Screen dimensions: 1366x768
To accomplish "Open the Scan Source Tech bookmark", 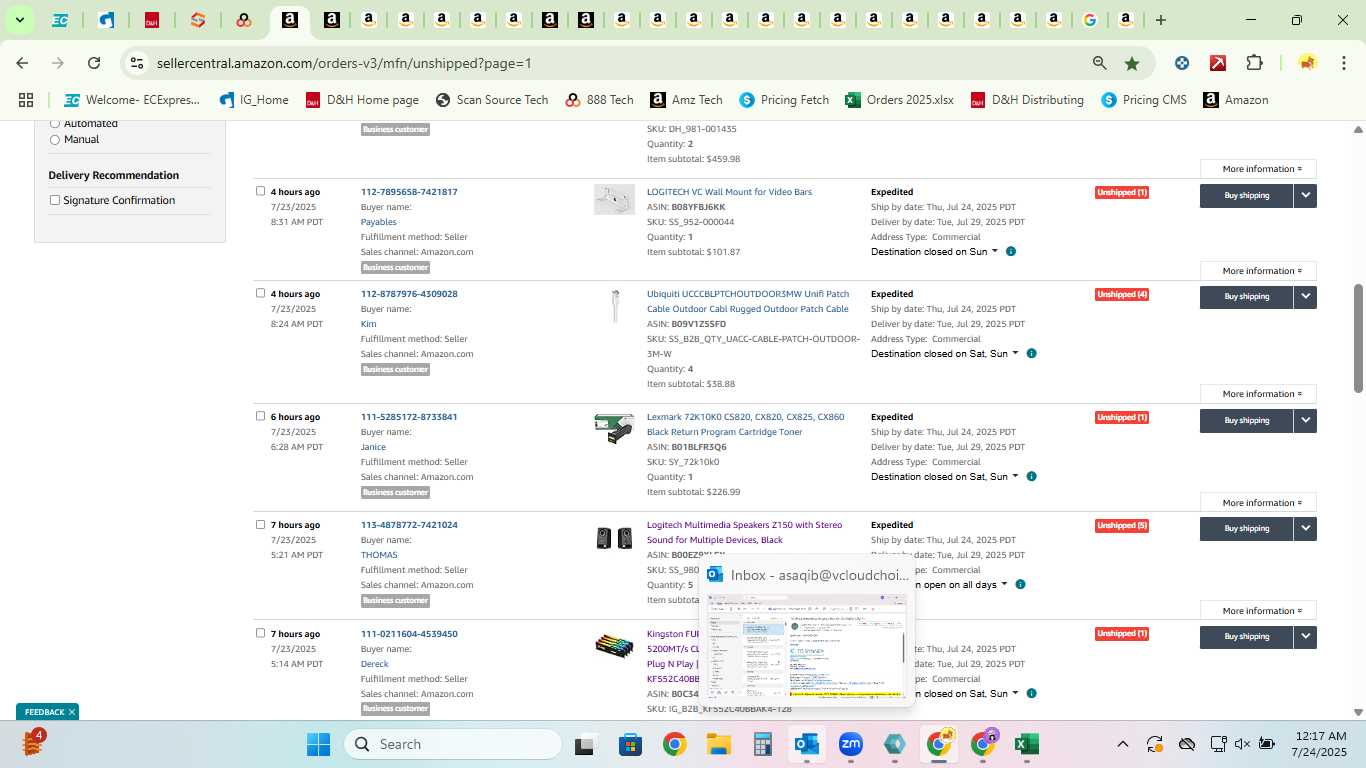I will [492, 100].
